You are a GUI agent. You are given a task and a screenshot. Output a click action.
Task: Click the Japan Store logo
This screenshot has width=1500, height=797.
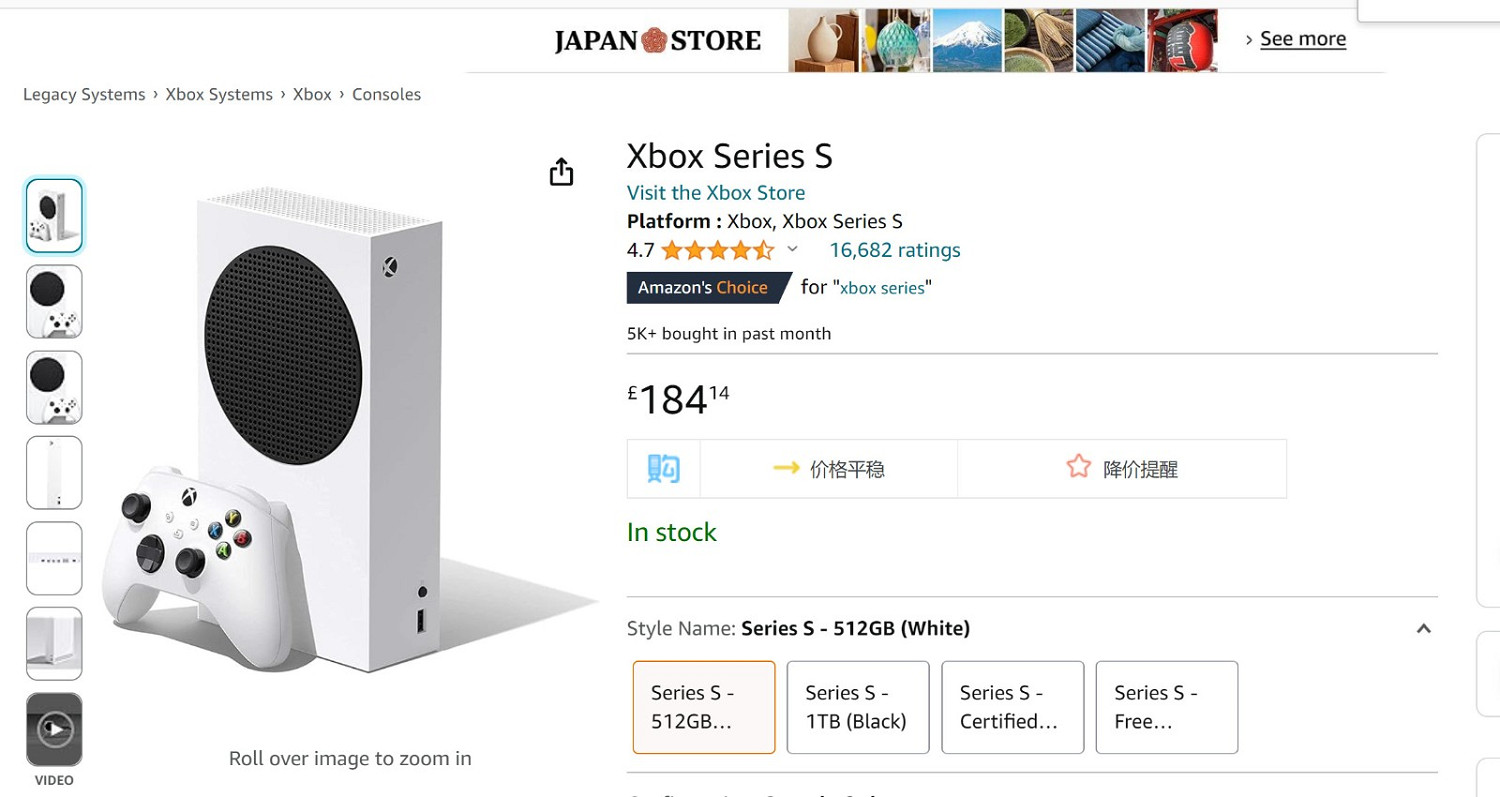coord(656,40)
